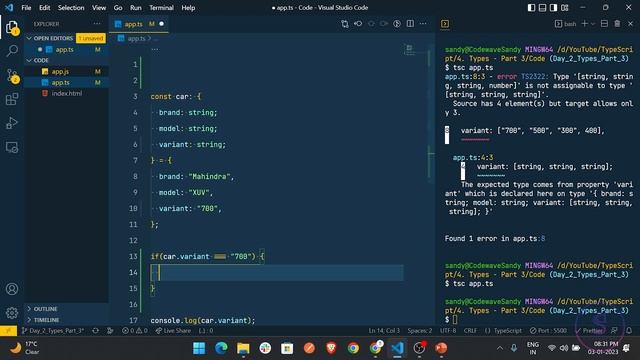Open Windows Start menu
The image size is (640, 360).
pyautogui.click(x=199, y=348)
